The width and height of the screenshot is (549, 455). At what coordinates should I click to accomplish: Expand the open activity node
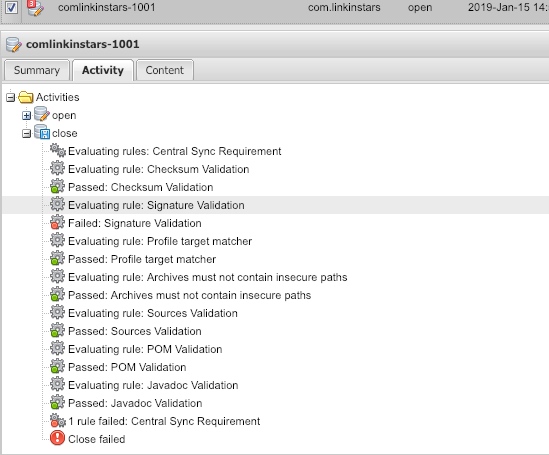(26, 116)
